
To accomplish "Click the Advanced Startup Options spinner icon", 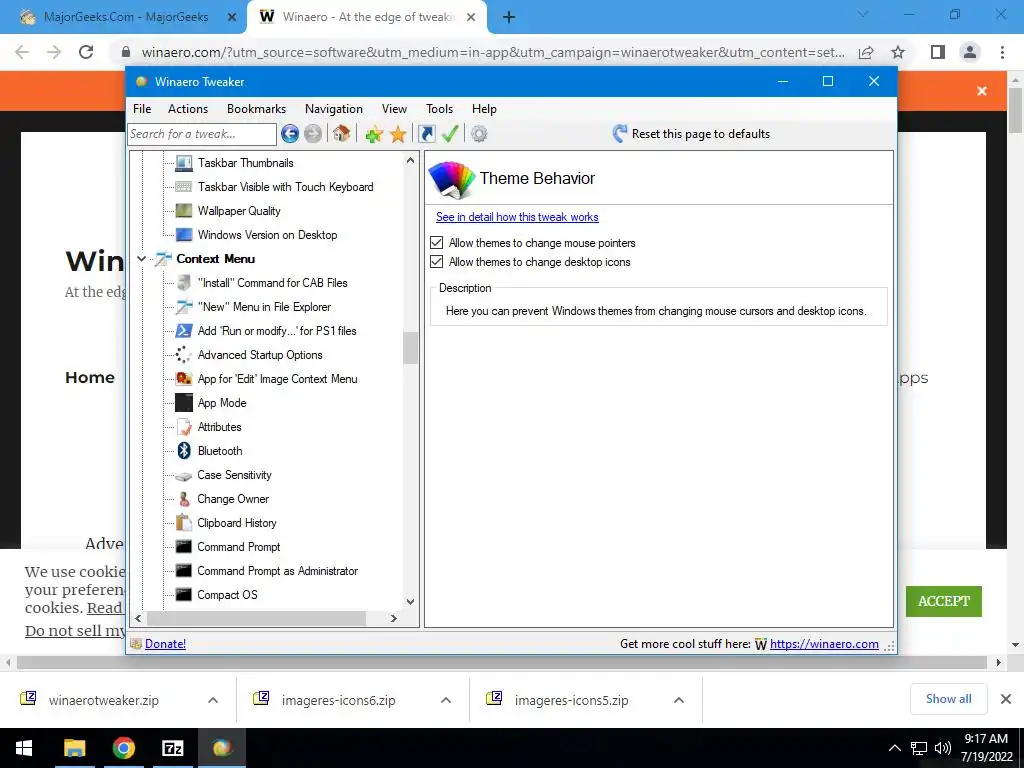I will [x=184, y=355].
